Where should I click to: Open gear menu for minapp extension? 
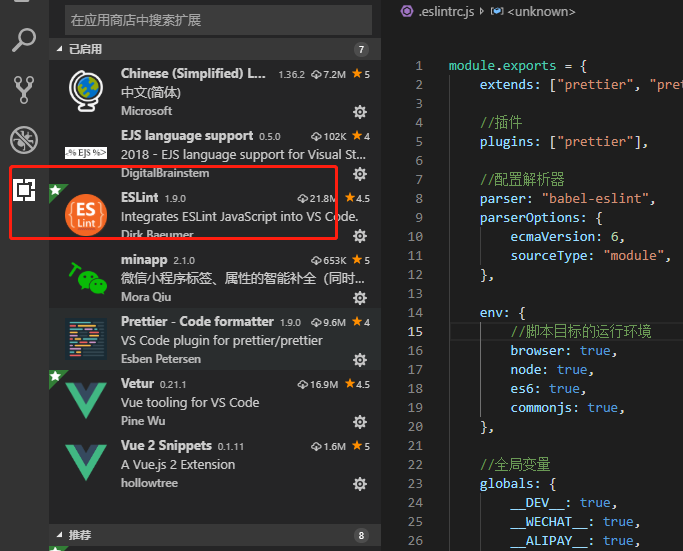pyautogui.click(x=360, y=298)
